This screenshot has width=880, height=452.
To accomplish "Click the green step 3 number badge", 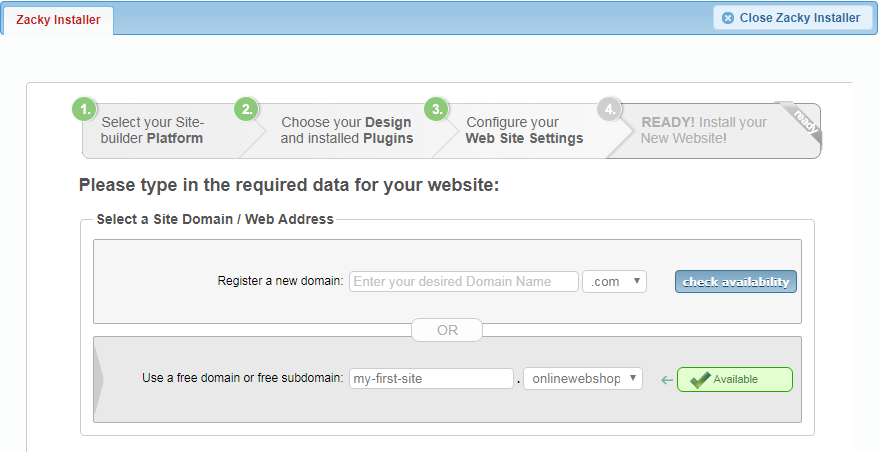I will point(437,109).
